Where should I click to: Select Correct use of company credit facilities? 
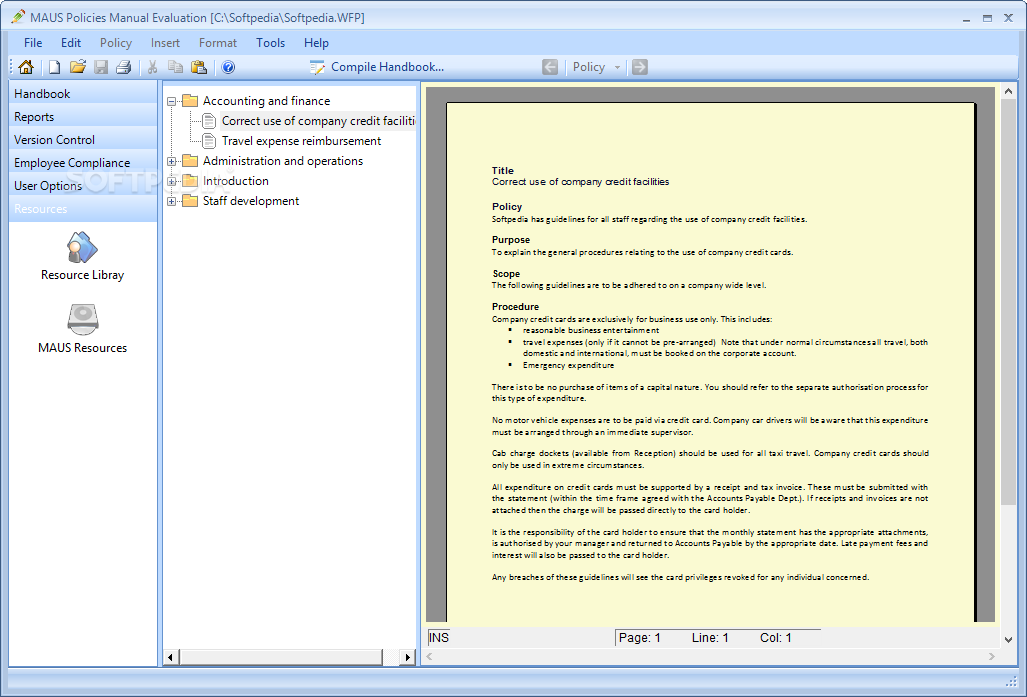(x=318, y=121)
